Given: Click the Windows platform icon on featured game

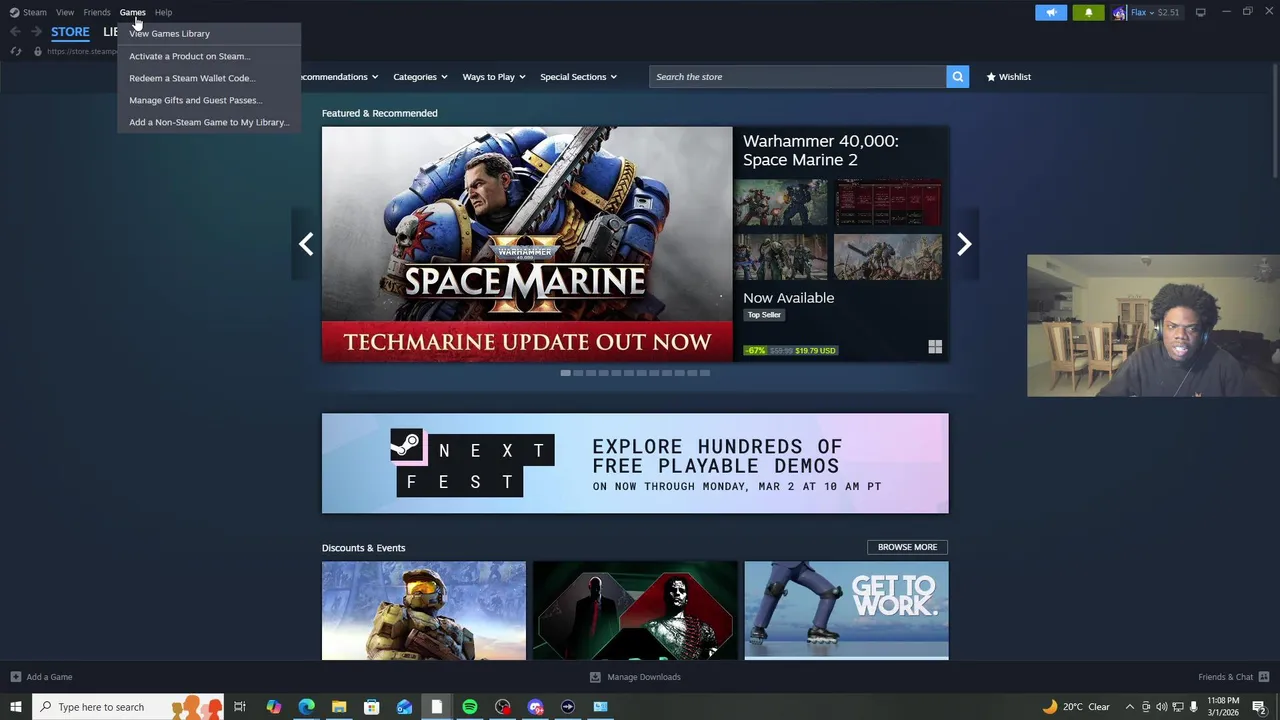Looking at the screenshot, I should pyautogui.click(x=935, y=347).
